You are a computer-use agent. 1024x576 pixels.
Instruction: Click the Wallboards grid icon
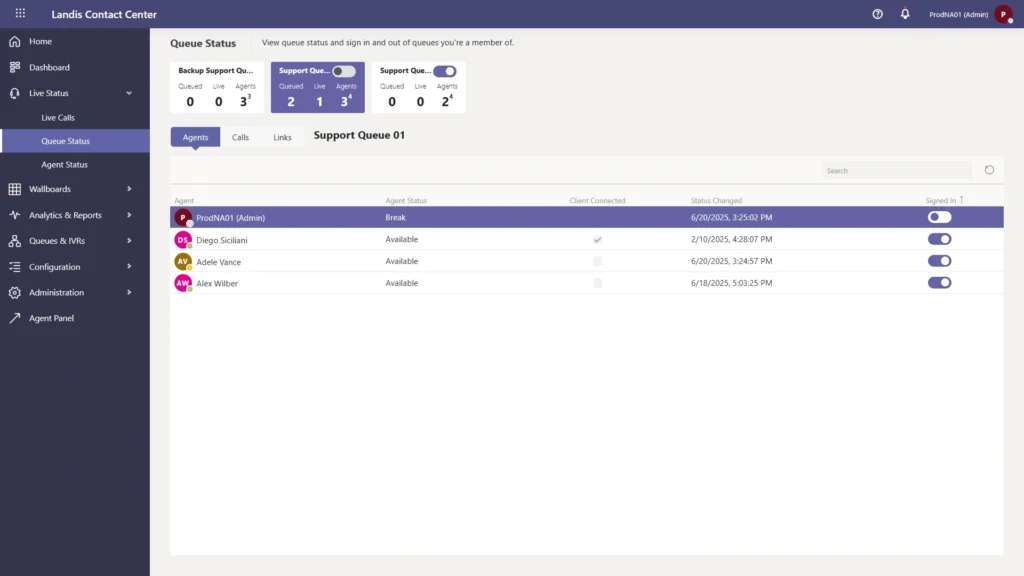coord(14,189)
